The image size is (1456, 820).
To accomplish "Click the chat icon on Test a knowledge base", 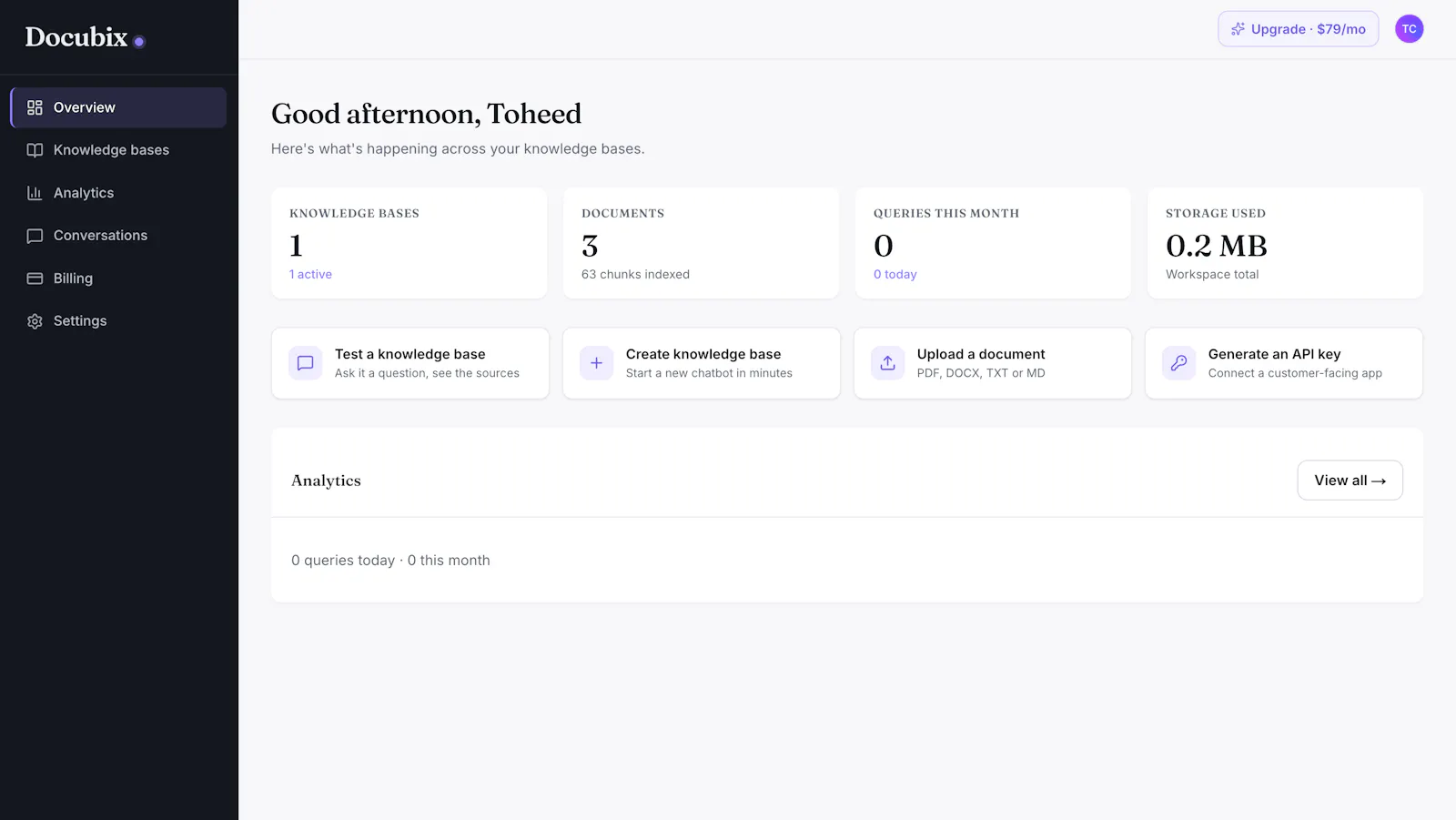I will (306, 363).
